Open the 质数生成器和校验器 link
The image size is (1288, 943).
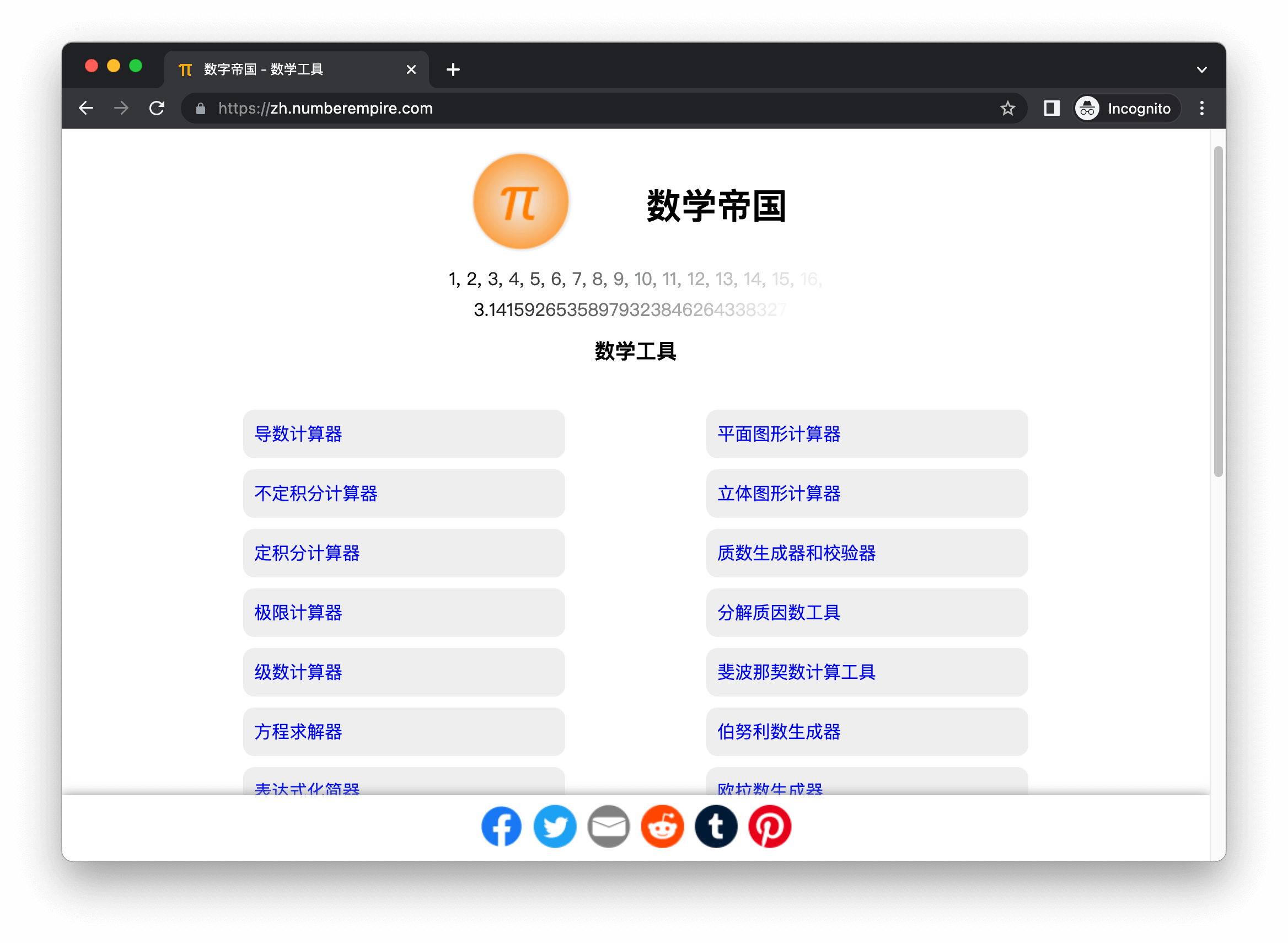click(x=796, y=553)
